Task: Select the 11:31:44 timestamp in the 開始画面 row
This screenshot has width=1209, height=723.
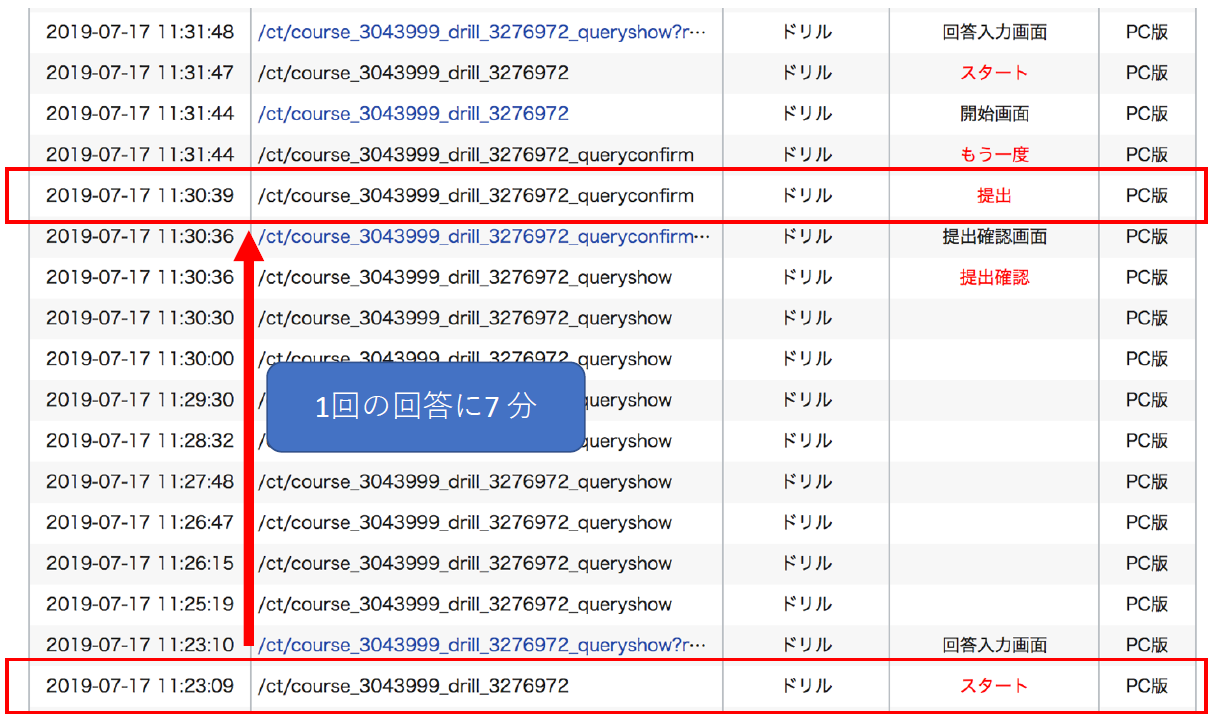Action: point(140,114)
